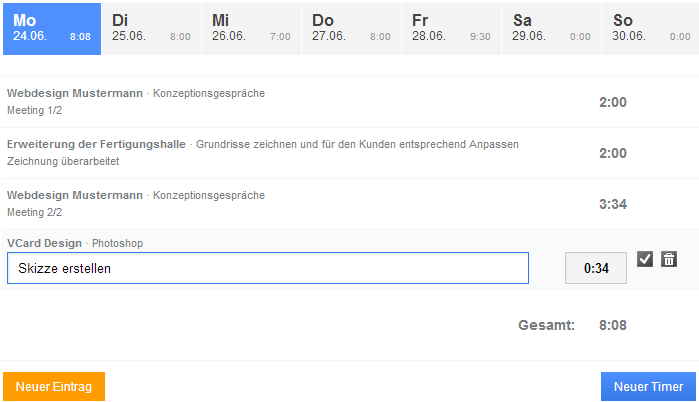Focus the Skizze erstellen description field
The height and width of the screenshot is (402, 699).
coord(268,268)
